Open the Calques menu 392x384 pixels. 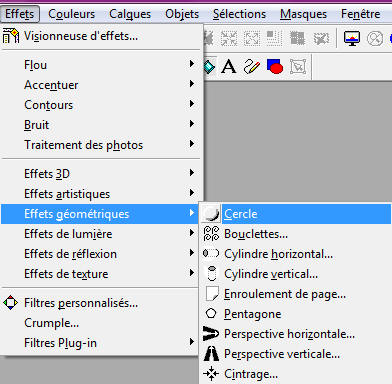point(130,14)
